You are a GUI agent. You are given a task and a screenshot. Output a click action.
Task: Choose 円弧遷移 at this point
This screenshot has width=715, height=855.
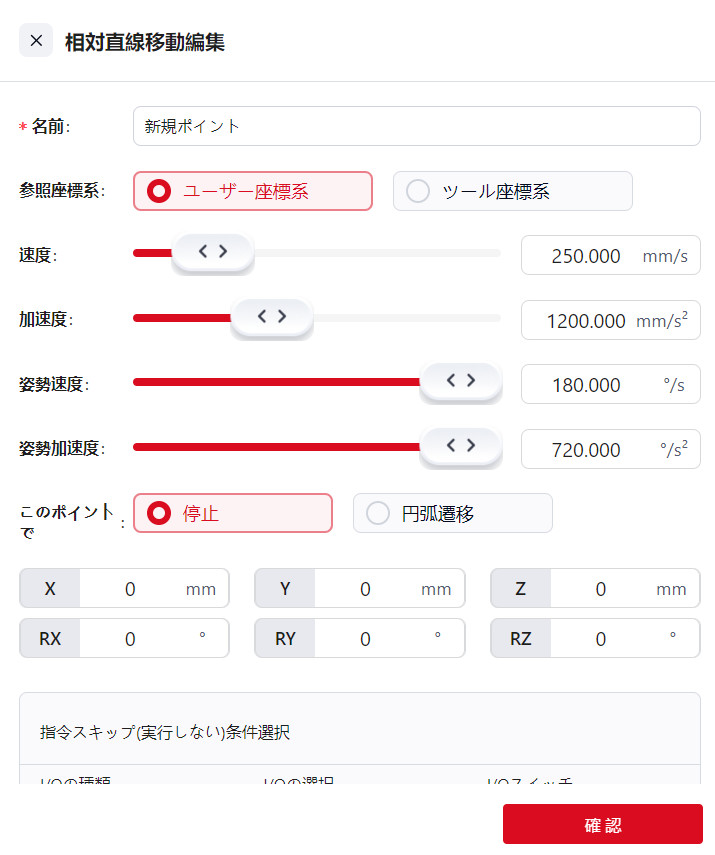(x=452, y=513)
